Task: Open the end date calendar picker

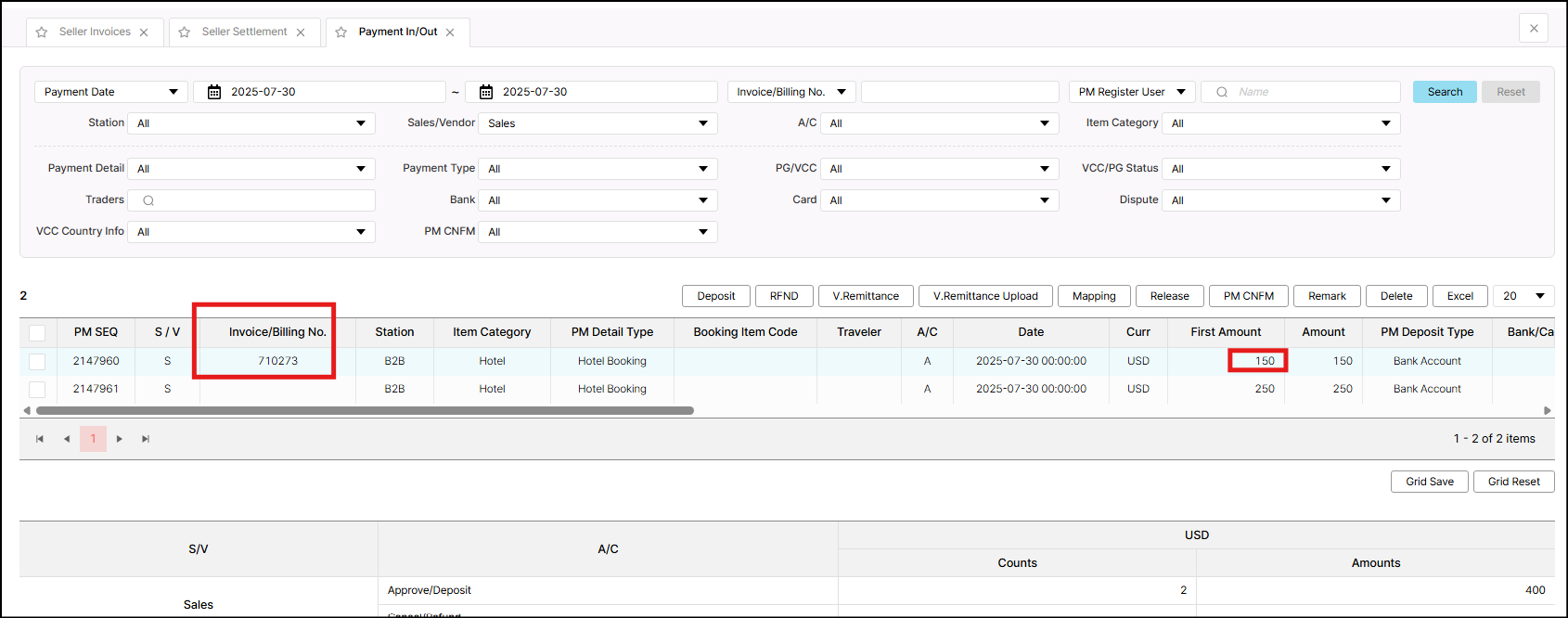Action: pyautogui.click(x=486, y=92)
